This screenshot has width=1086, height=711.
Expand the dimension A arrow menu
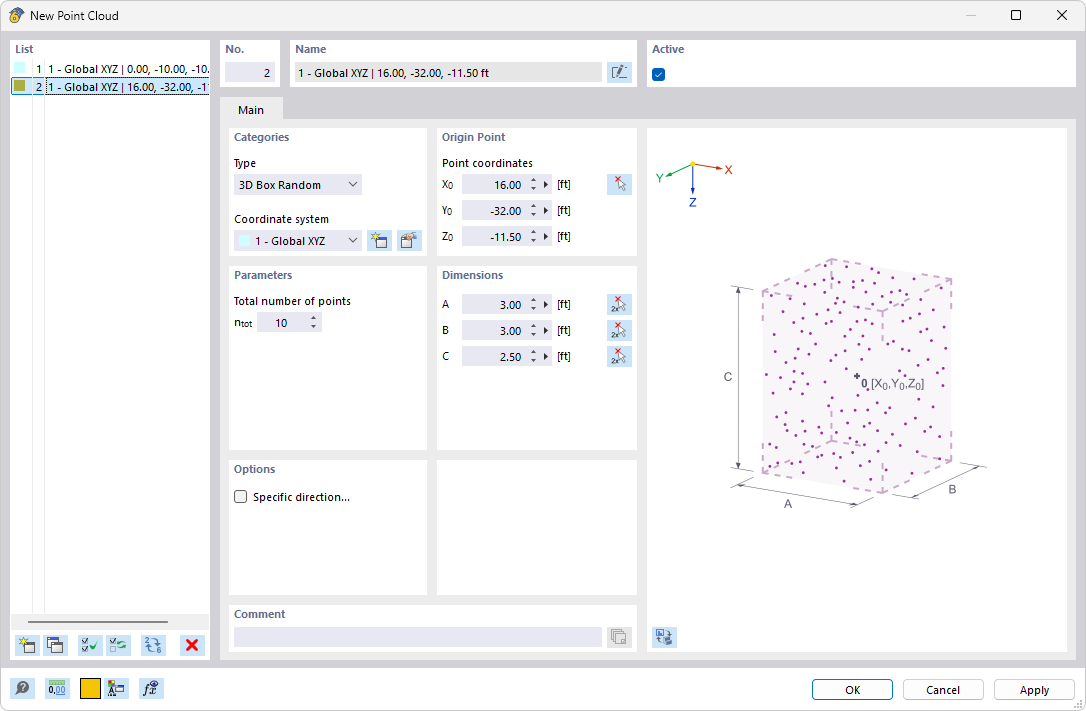[x=546, y=305]
